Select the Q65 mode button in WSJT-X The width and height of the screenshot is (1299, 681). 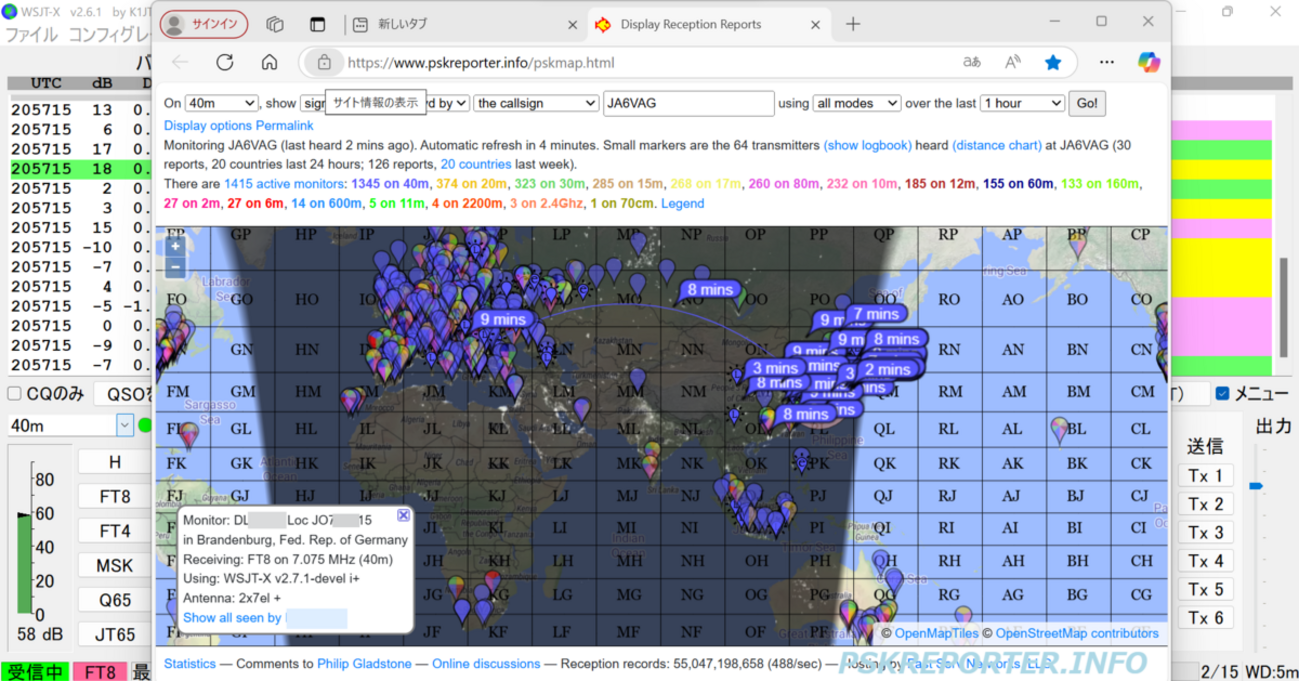pos(115,600)
